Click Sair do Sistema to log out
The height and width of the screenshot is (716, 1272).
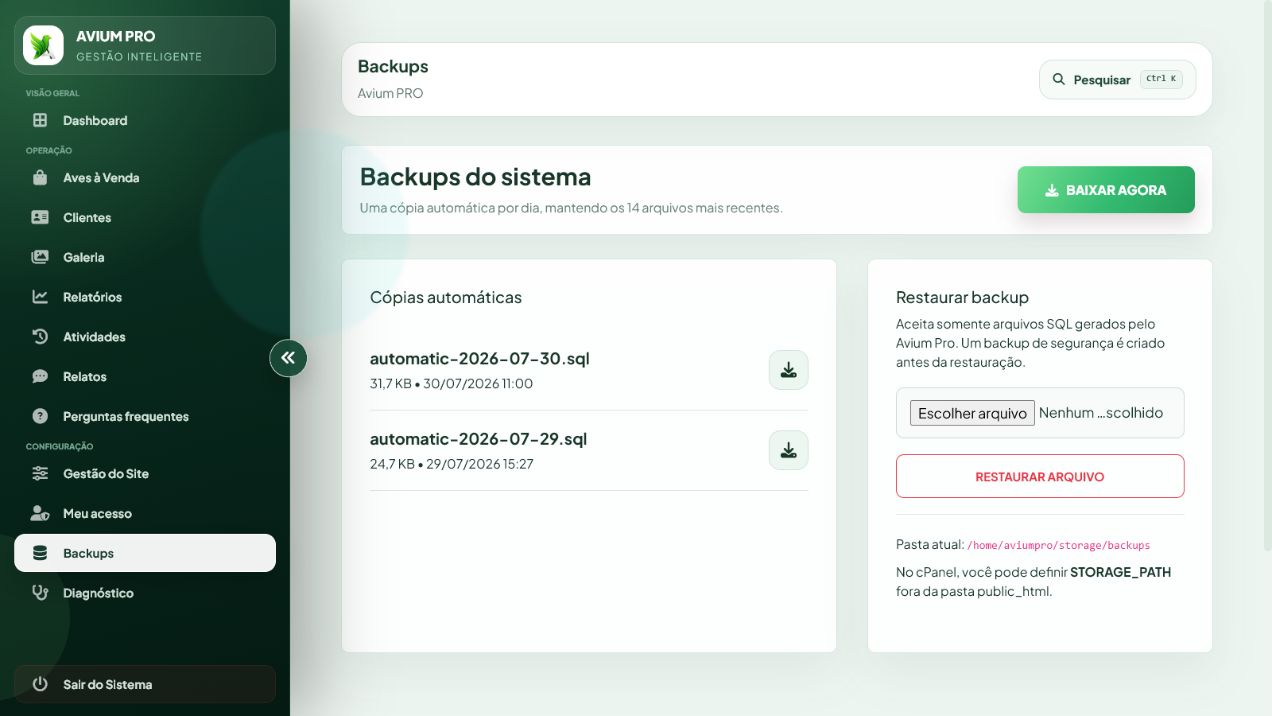tap(145, 685)
